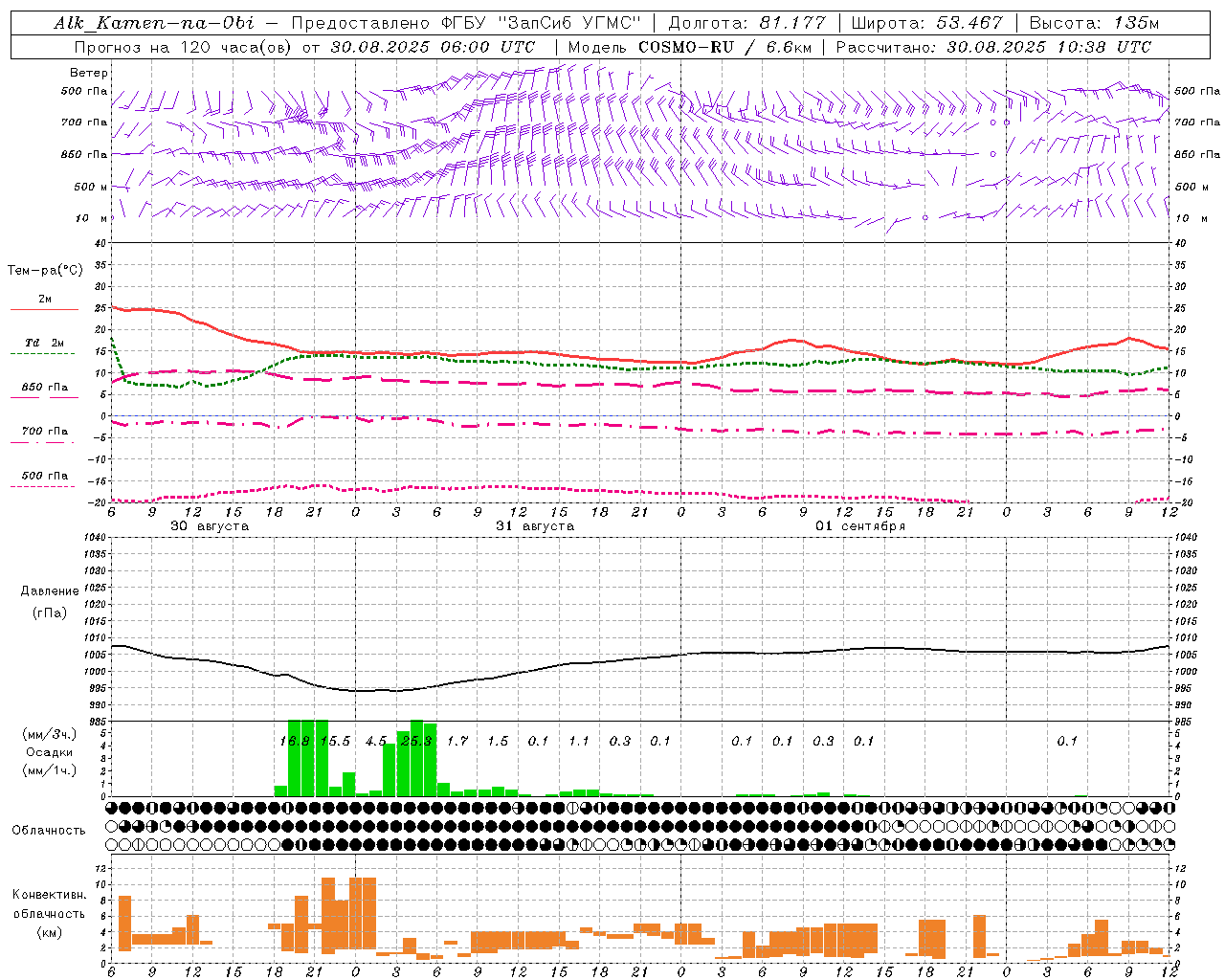Click the Рассчитано: 30.08.2025 10:38 UTC text
This screenshot has height=980, width=1225.
pyautogui.click(x=993, y=47)
